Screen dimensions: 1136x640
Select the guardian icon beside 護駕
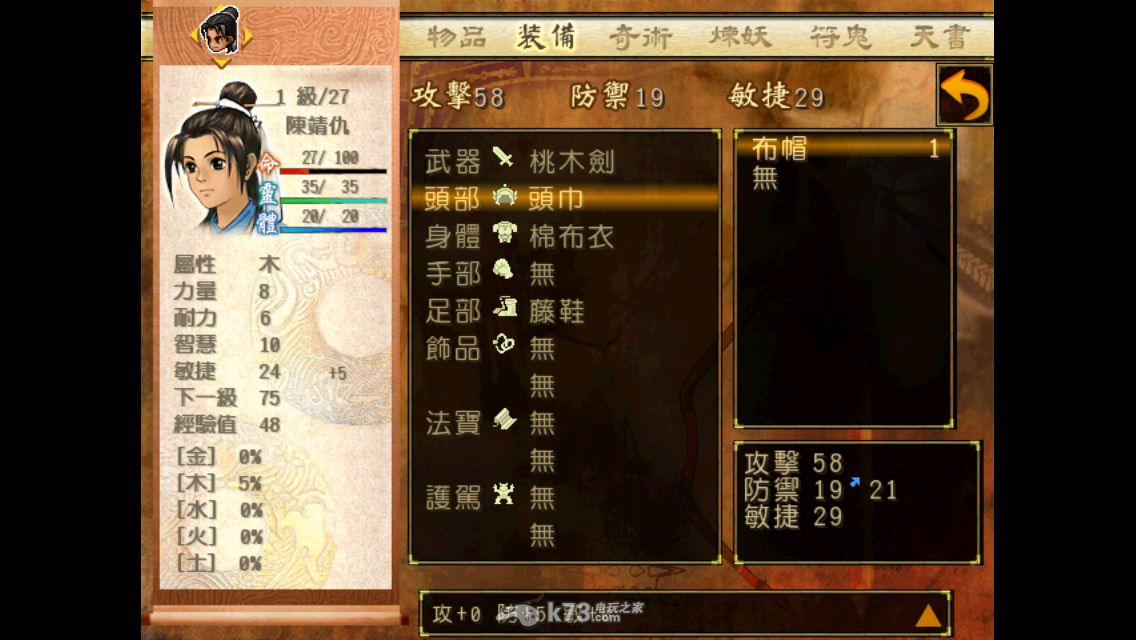[504, 495]
